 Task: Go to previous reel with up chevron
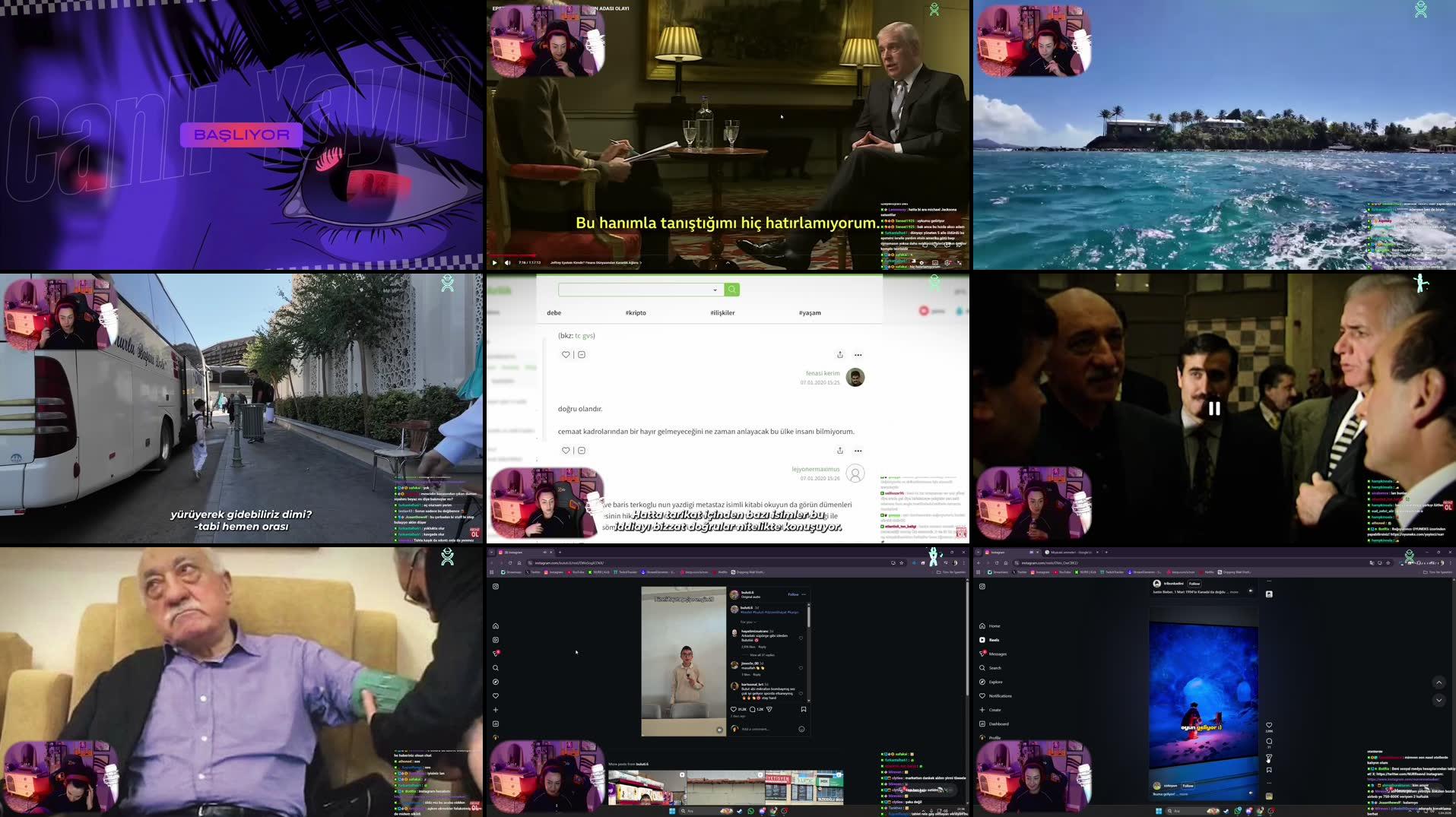point(1439,682)
